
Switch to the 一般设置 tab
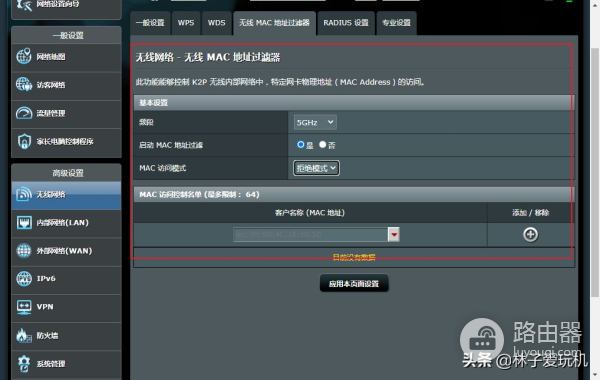pyautogui.click(x=150, y=23)
